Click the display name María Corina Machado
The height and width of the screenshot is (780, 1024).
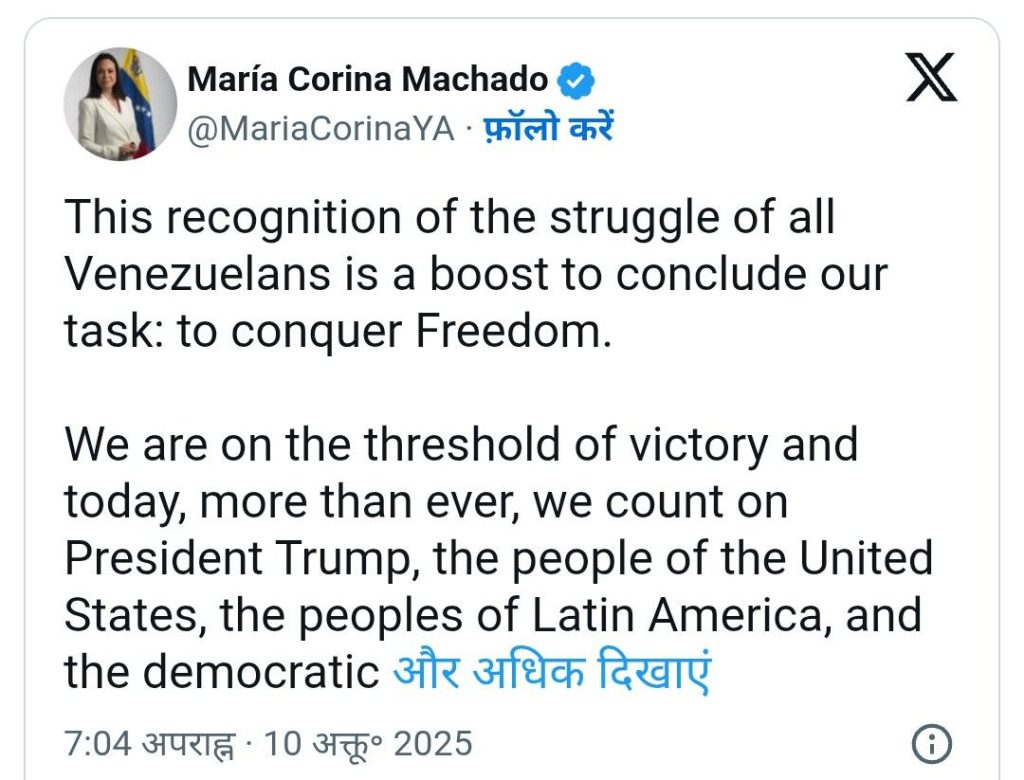click(x=368, y=80)
